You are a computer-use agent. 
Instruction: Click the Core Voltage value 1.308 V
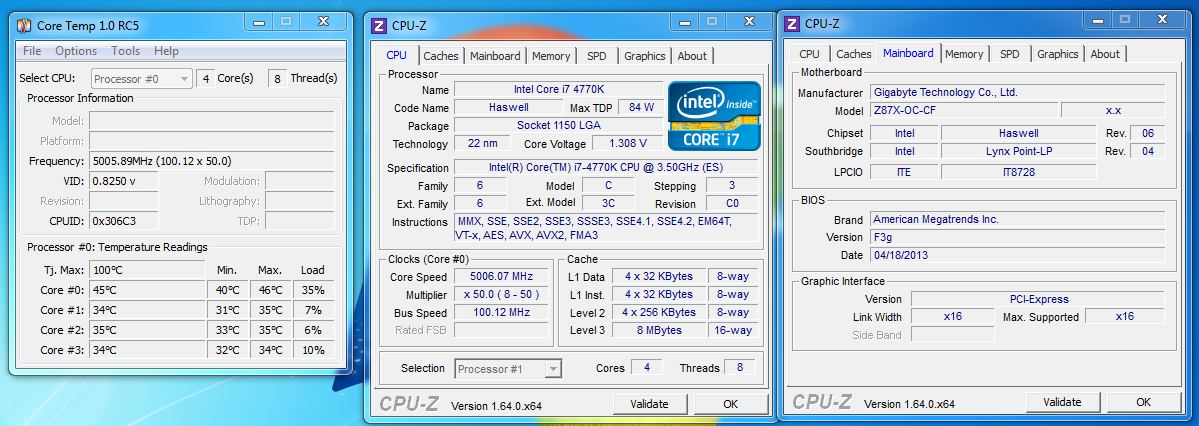(629, 144)
